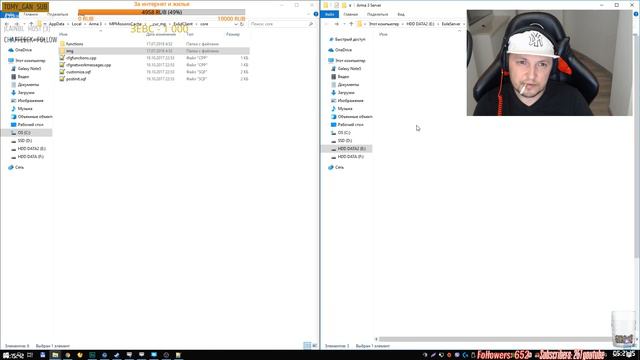Go to ExileClient in left address bar

point(183,24)
